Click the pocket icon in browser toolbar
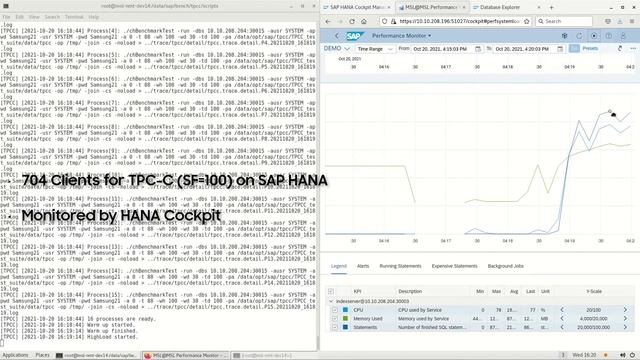640x360 pixels. (608, 21)
